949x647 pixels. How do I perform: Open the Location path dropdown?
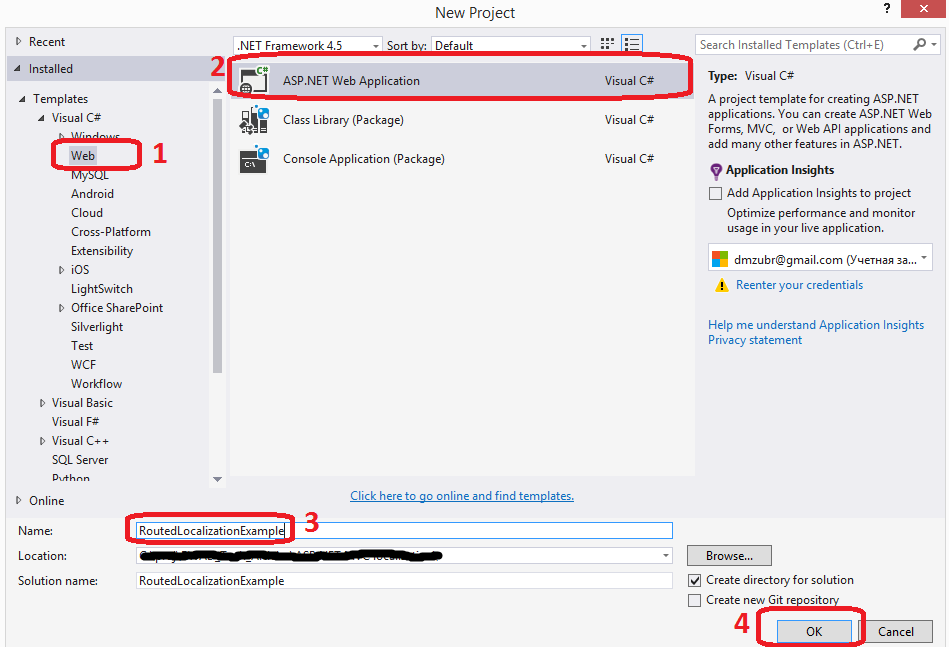pos(666,556)
